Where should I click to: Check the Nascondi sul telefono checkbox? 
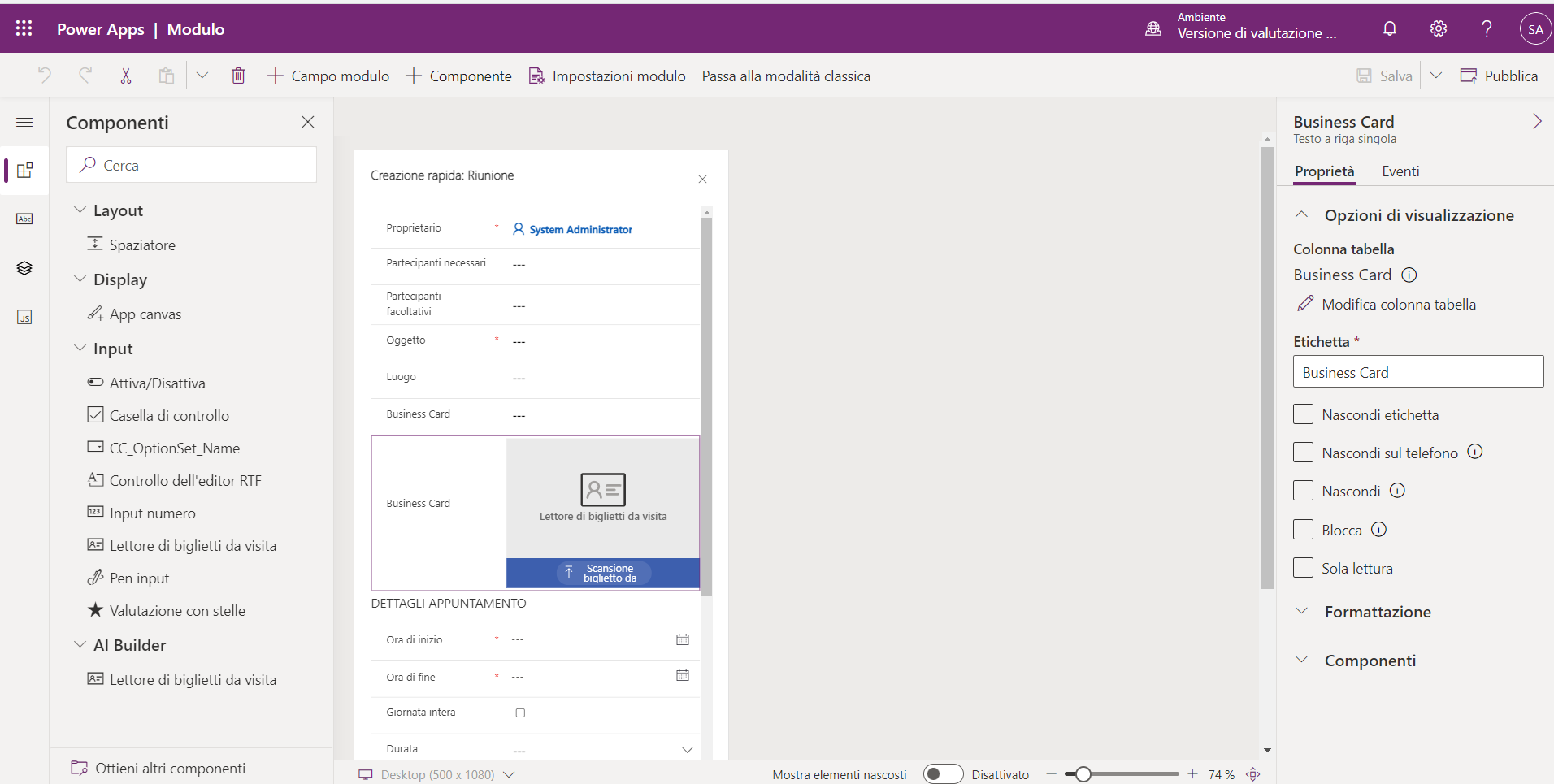(1303, 453)
